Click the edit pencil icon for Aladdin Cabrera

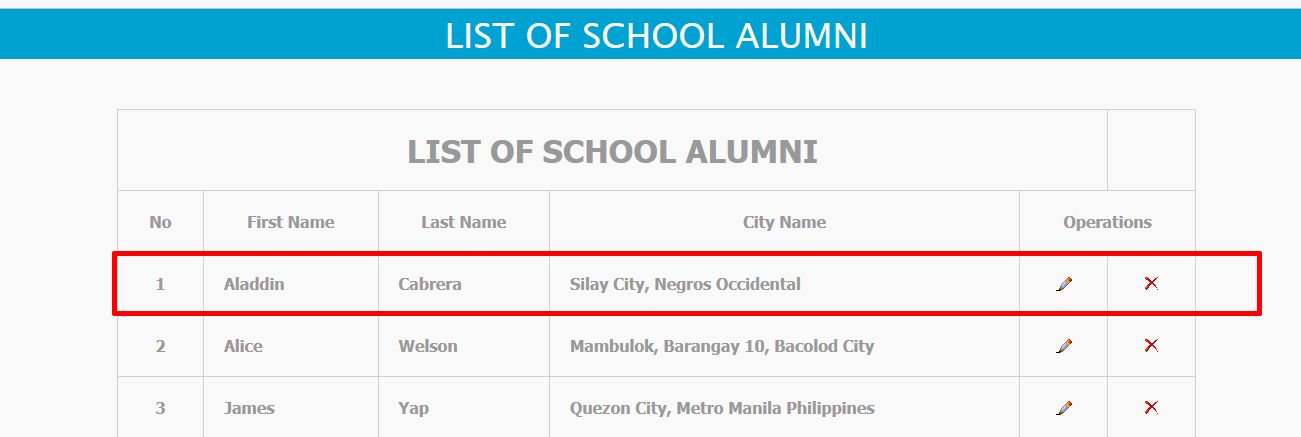tap(1064, 284)
